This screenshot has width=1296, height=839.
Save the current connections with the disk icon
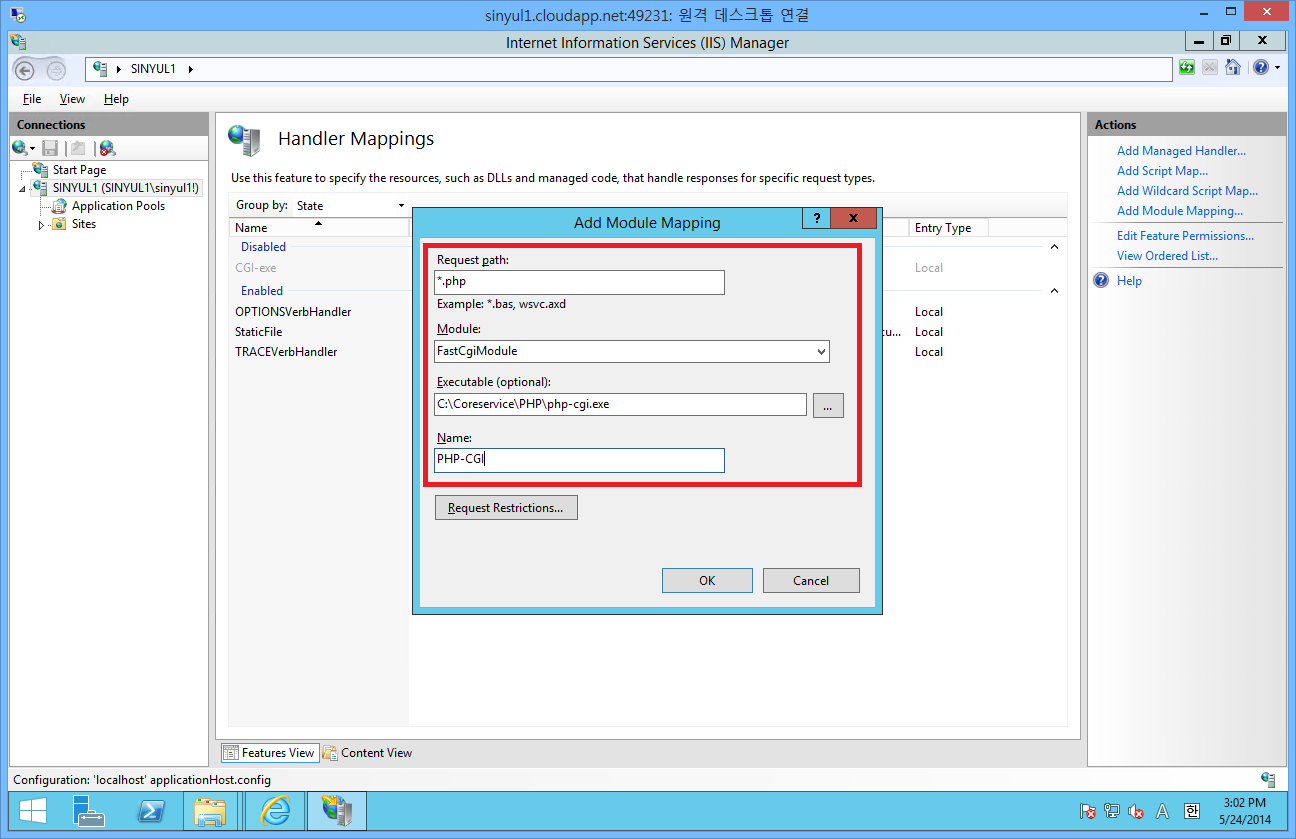[50, 148]
